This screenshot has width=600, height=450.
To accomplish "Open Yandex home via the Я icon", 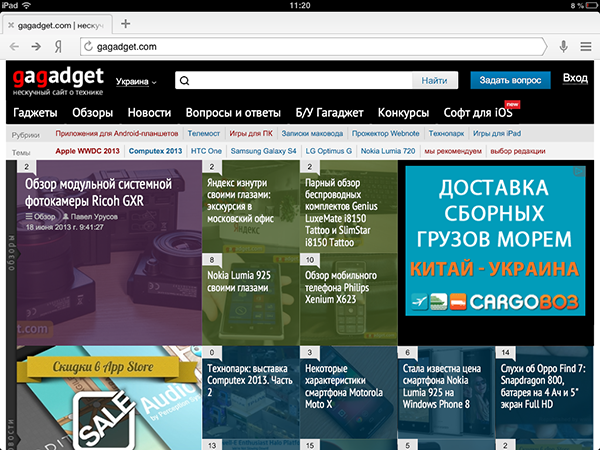I will (58, 47).
